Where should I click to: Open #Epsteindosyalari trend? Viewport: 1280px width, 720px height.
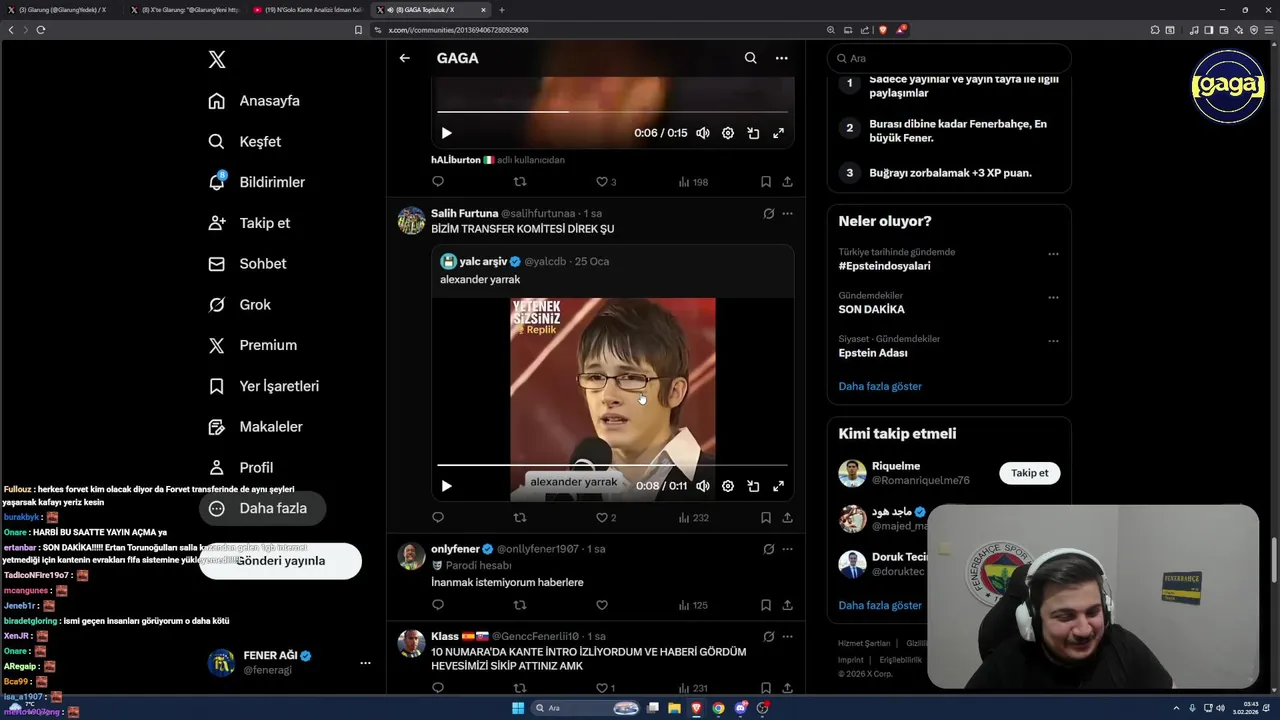click(884, 266)
